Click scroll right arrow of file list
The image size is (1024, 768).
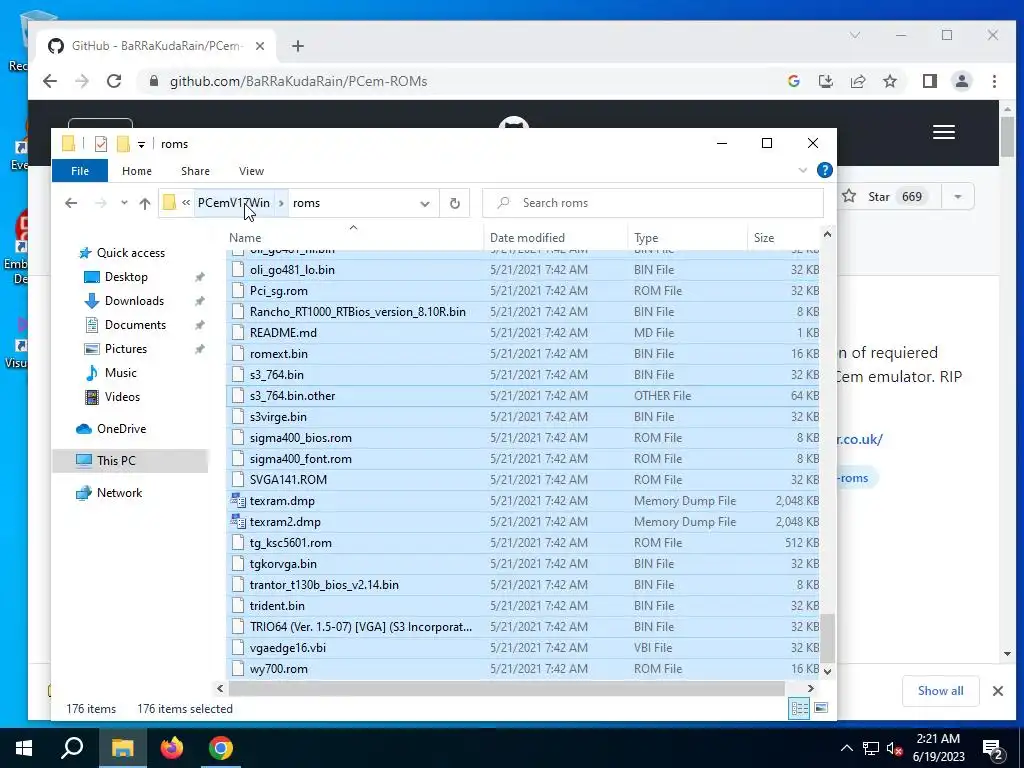(810, 688)
